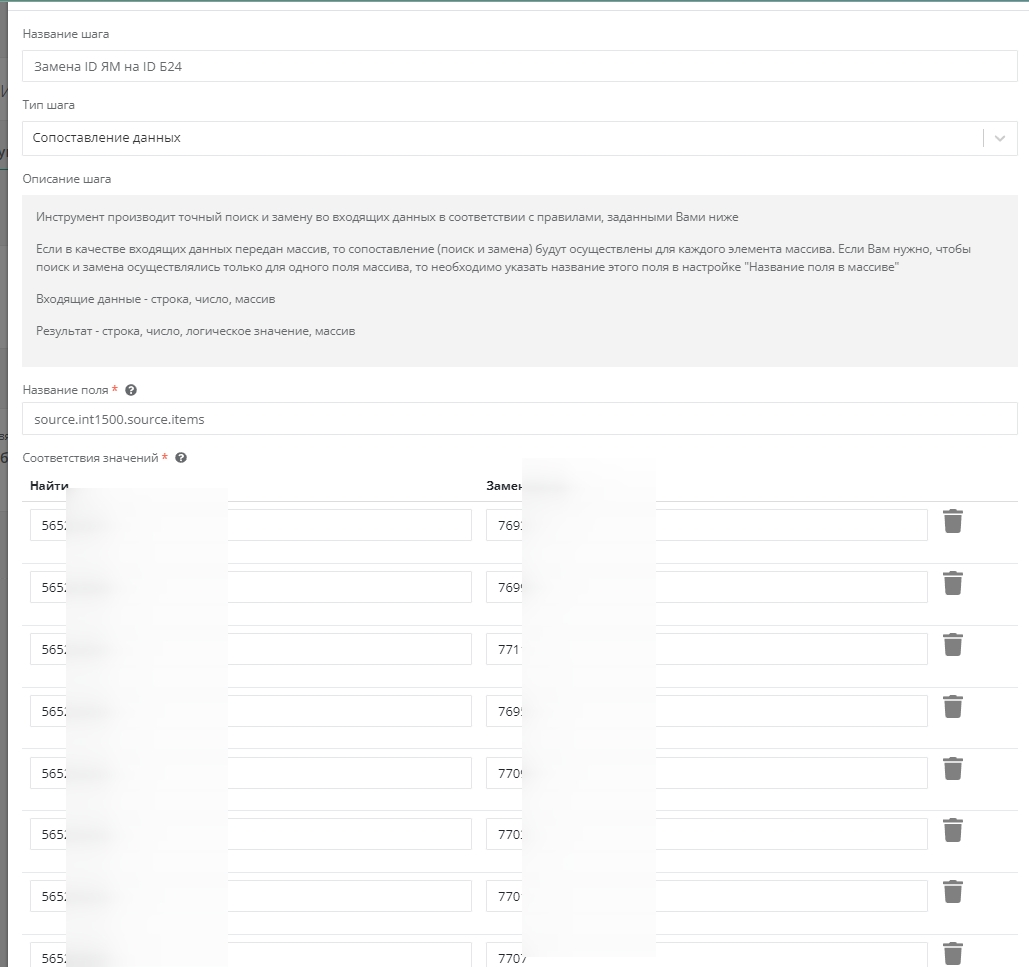
Task: Focus the first row "Найти" input
Action: coord(250,525)
